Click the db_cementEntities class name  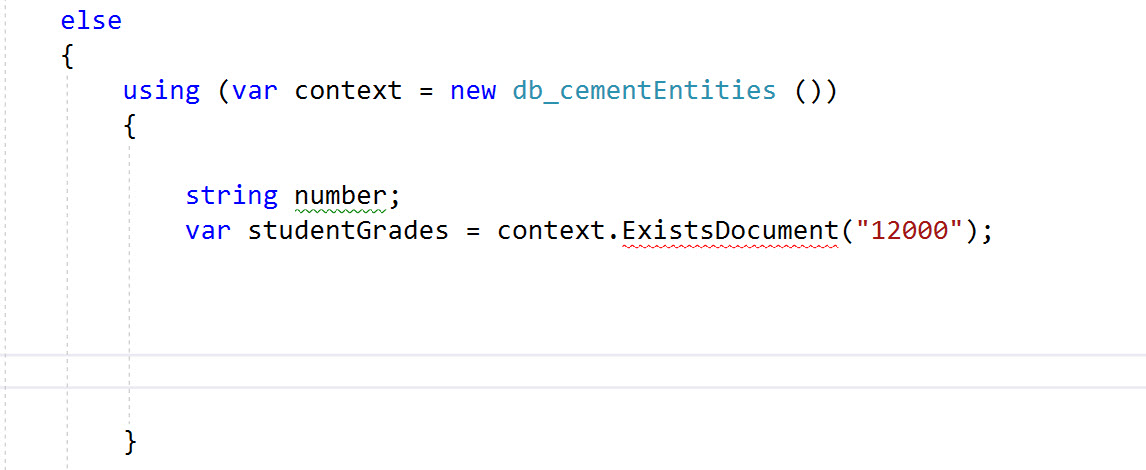[644, 91]
